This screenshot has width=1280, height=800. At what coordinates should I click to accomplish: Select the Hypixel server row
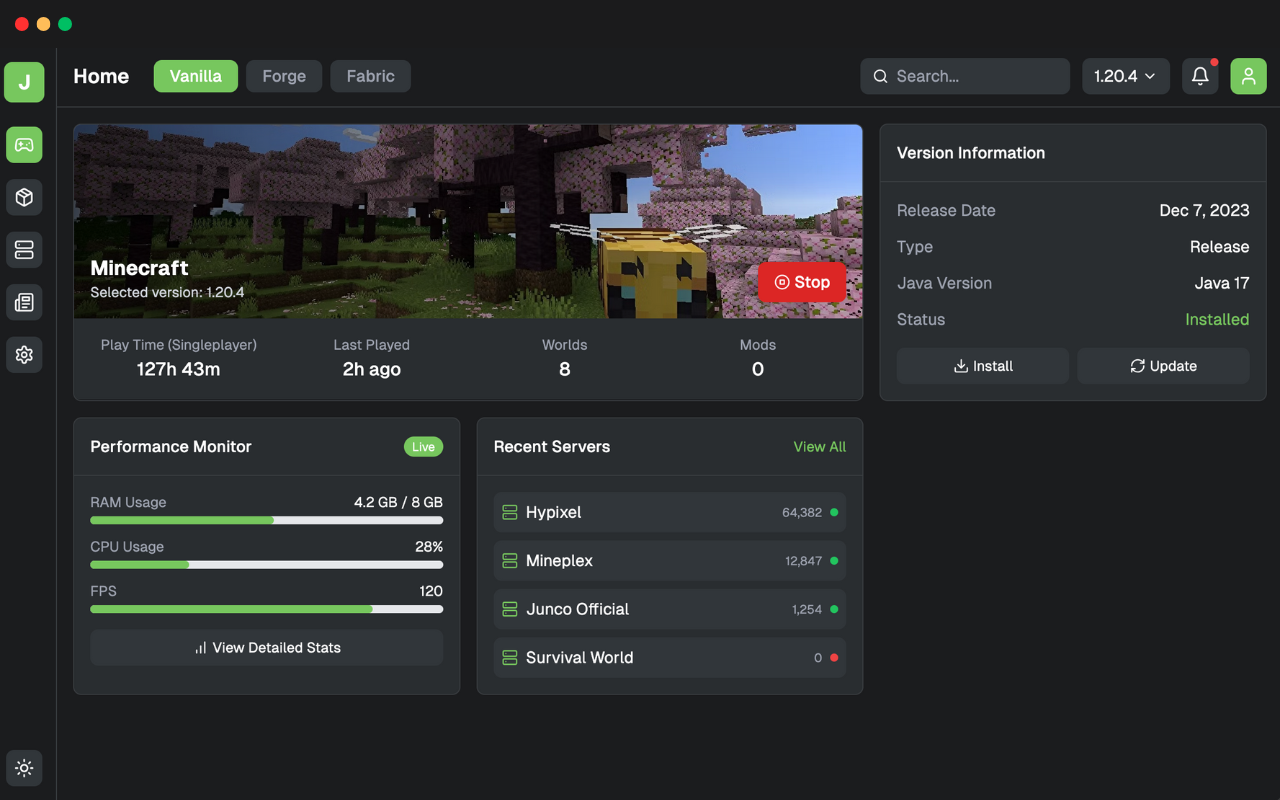point(670,512)
